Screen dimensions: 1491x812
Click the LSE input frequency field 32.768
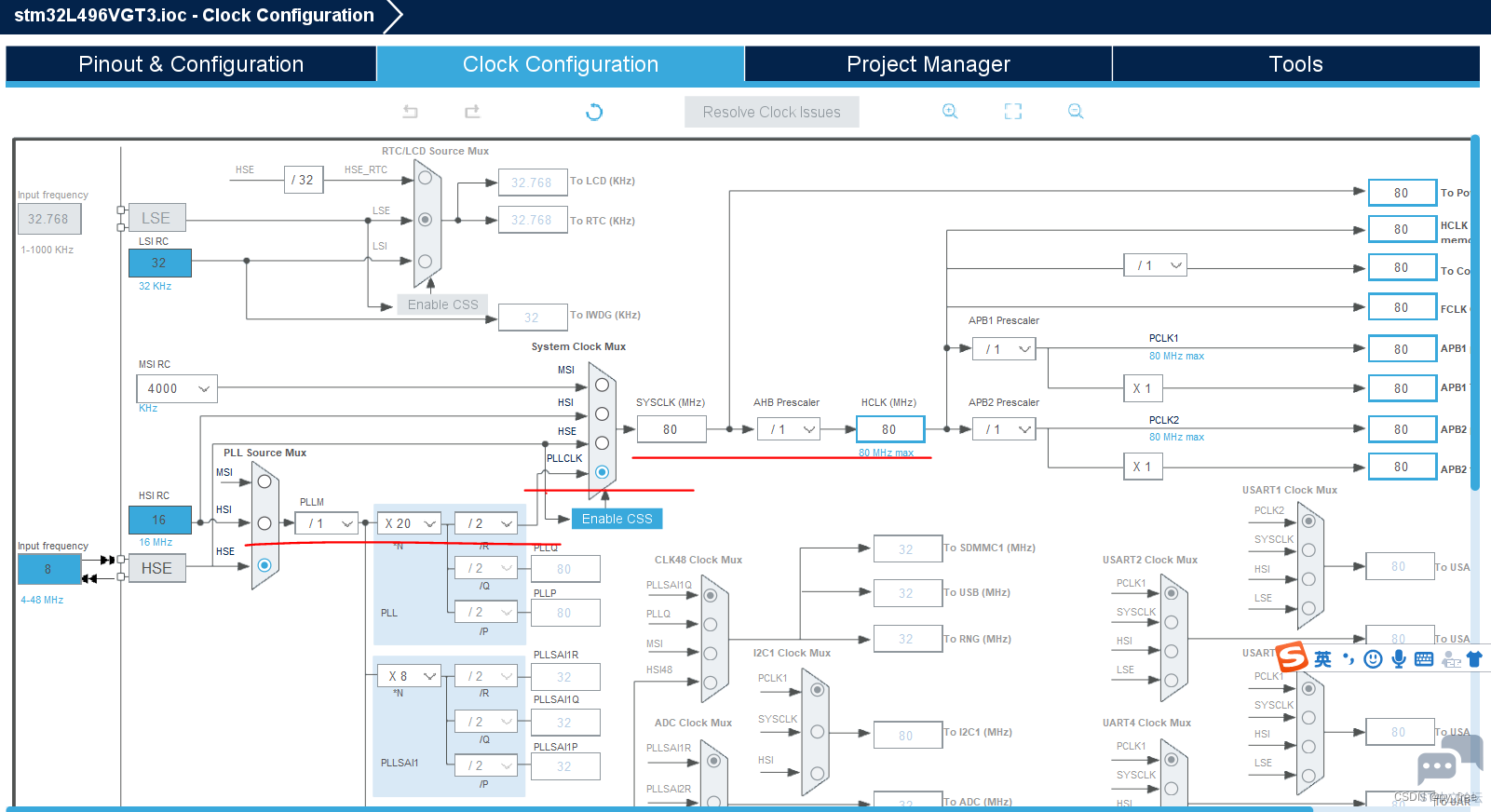point(48,219)
